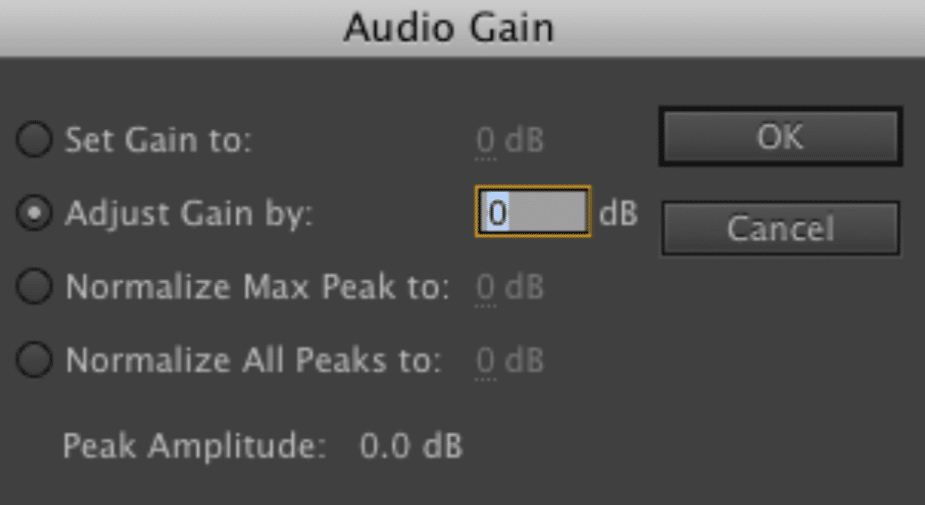Click the "Adjust Gain by:" label text
Image resolution: width=925 pixels, height=505 pixels.
(189, 214)
